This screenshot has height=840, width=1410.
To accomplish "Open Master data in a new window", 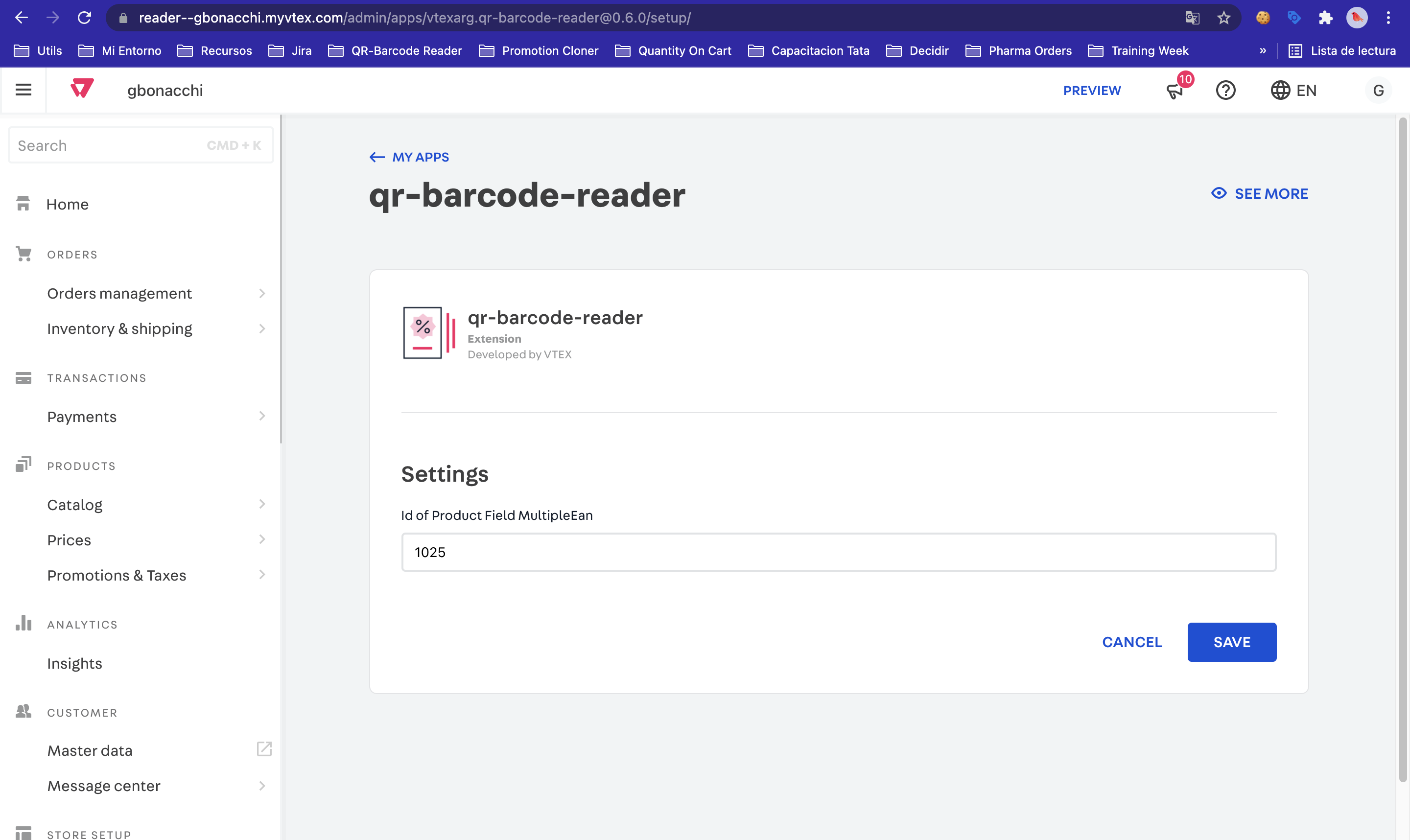I will pos(264,749).
